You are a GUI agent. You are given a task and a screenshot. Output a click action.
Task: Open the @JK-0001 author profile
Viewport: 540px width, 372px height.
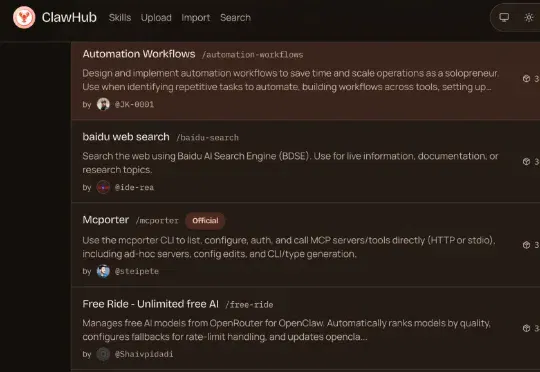point(134,104)
